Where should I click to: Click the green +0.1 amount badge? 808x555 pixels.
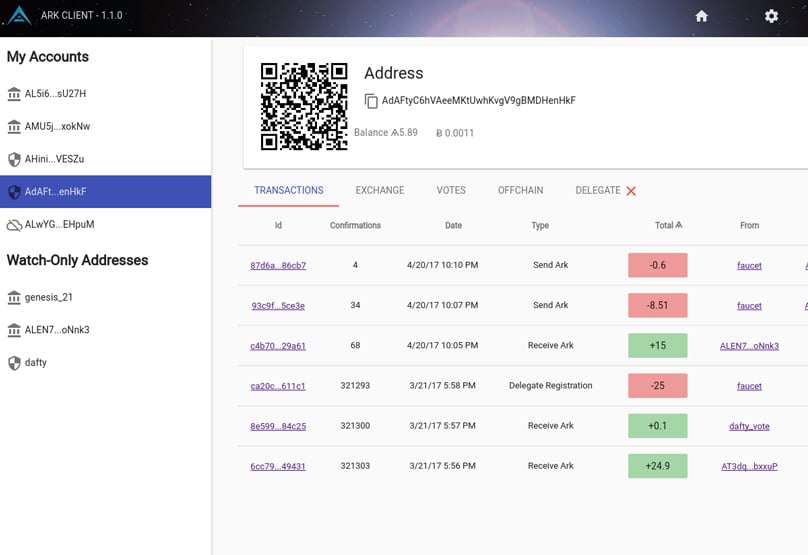(658, 426)
